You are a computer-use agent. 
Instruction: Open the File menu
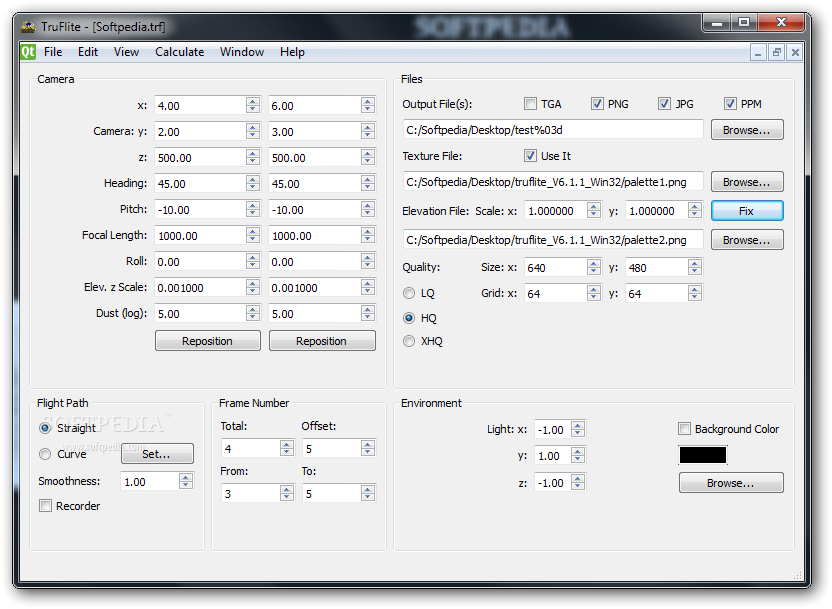pyautogui.click(x=53, y=52)
